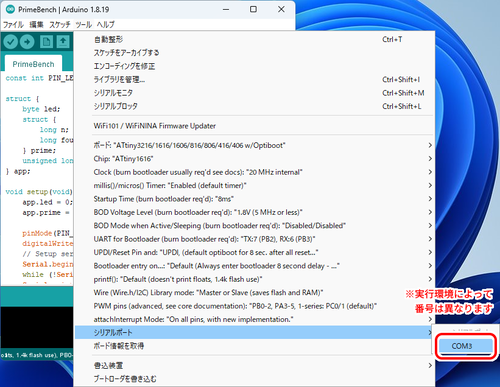Click the New sketch toolbar icon
The width and height of the screenshot is (500, 387).
tap(46, 42)
